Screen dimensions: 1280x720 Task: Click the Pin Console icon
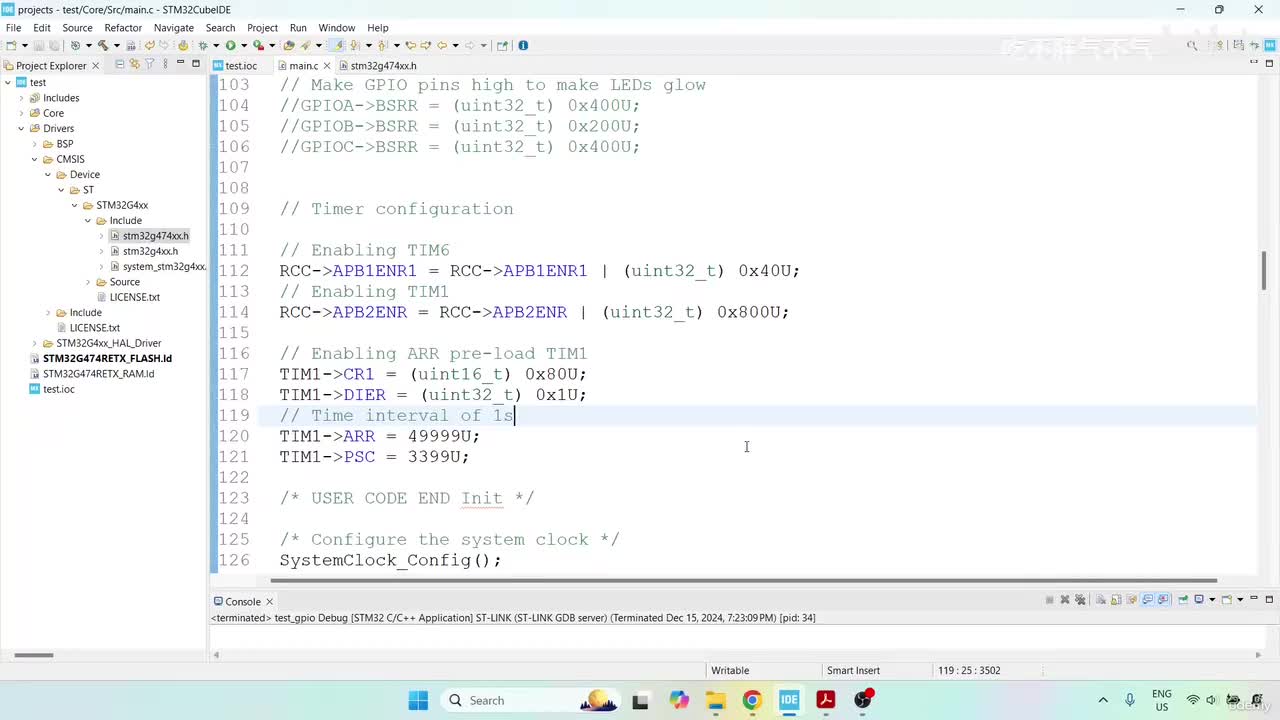tap(1183, 600)
